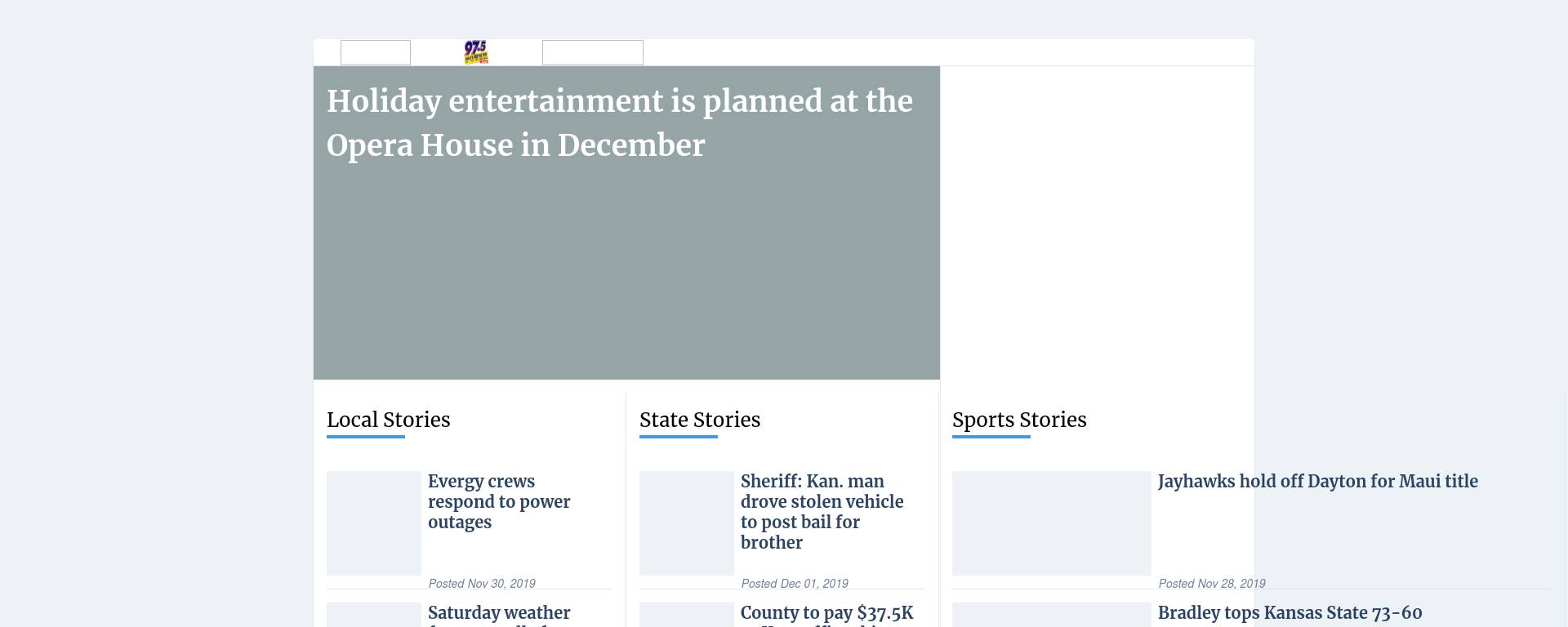Open the Sports Stories section heading

tap(1018, 420)
